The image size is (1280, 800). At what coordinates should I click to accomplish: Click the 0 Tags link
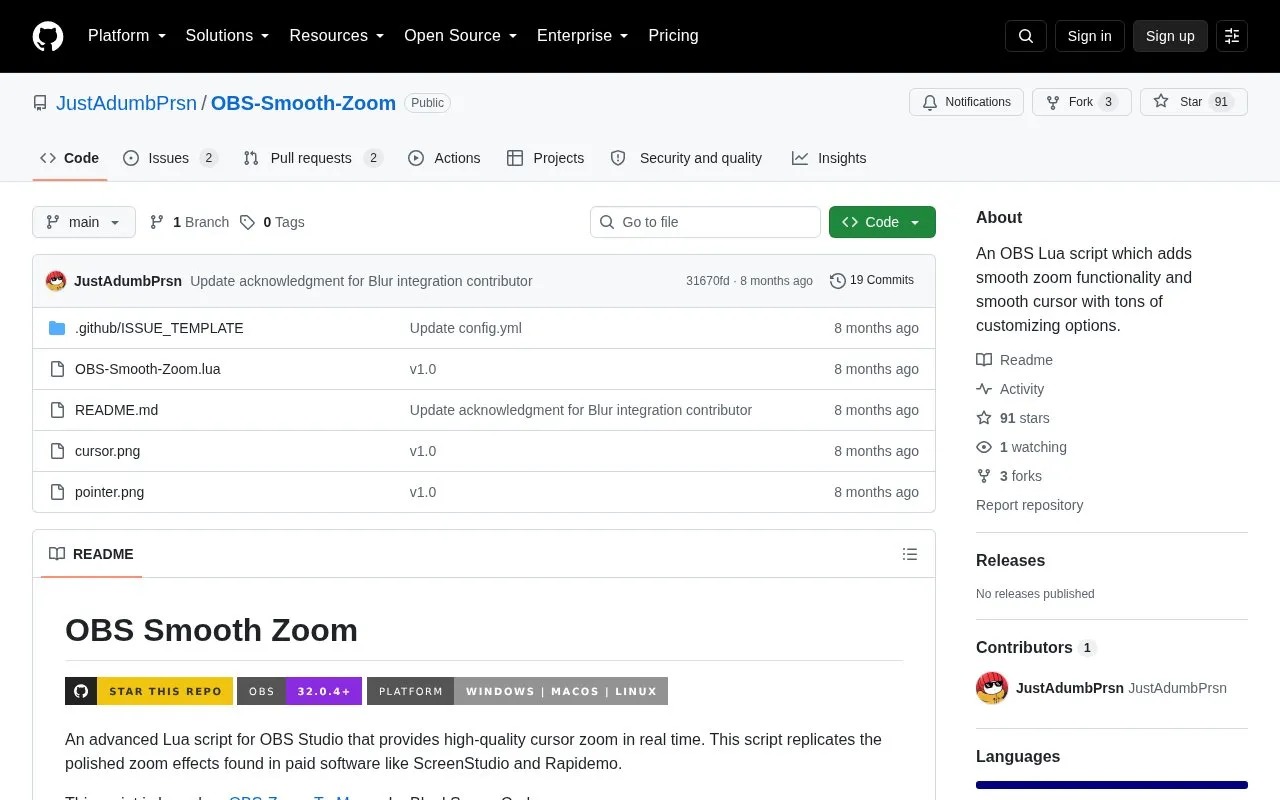click(x=272, y=222)
